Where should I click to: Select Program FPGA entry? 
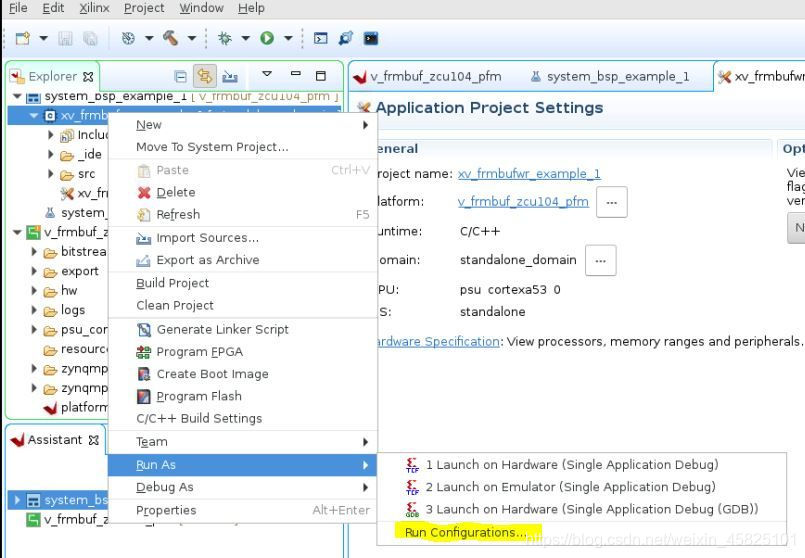[243, 352]
